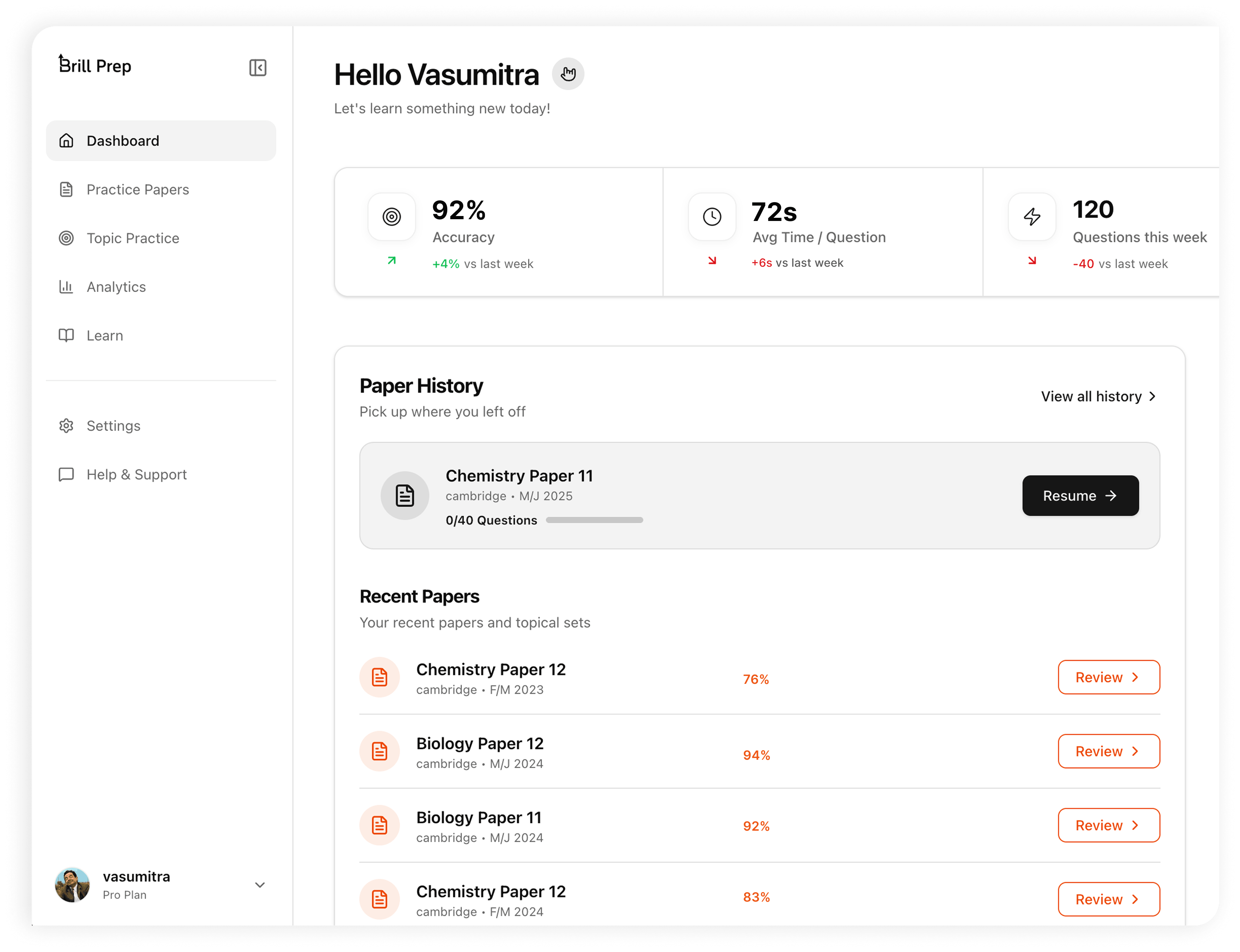Review Chemistry Paper 12 F/M 2023

click(1108, 677)
